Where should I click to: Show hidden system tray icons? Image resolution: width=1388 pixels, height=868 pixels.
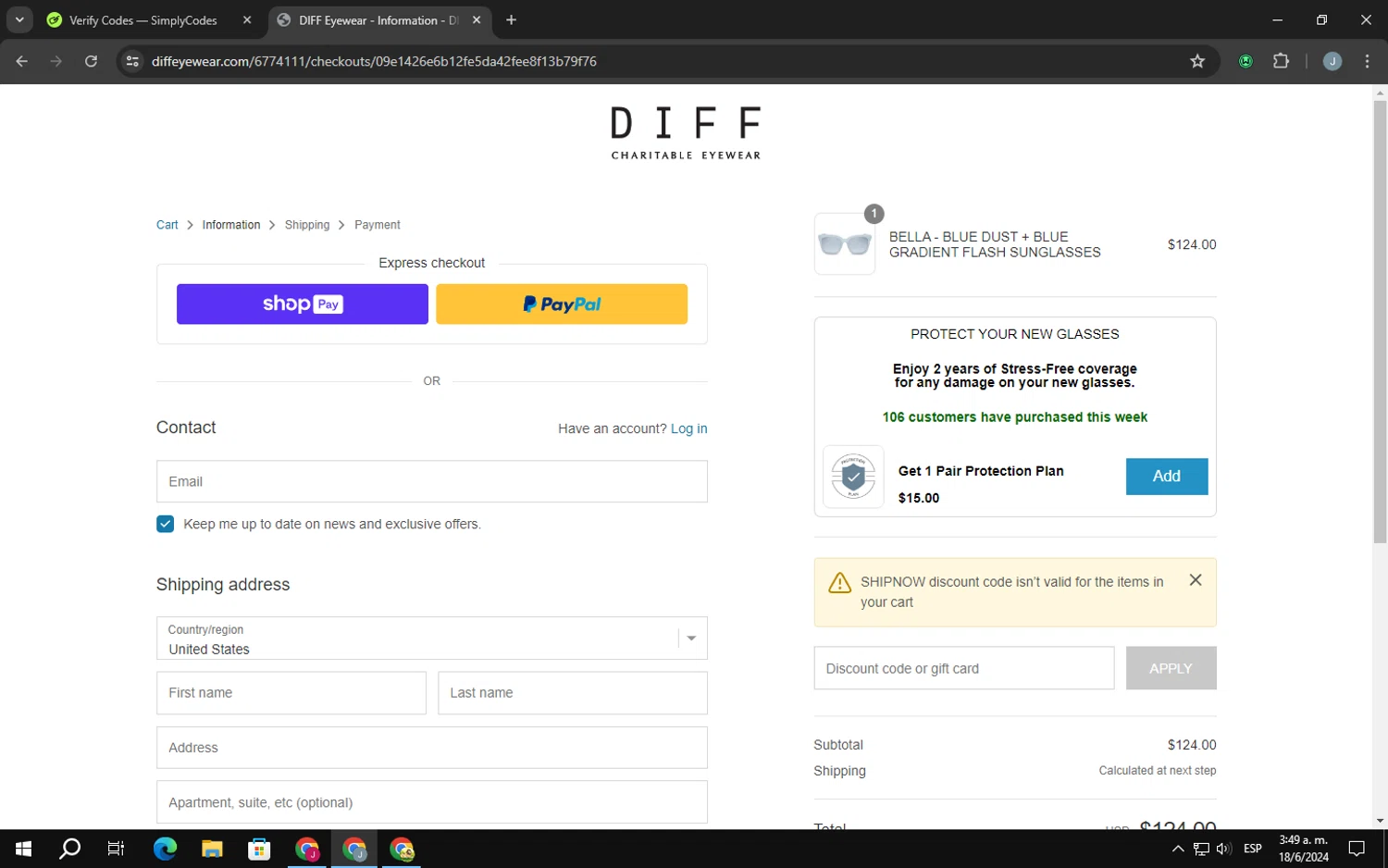coord(1178,849)
